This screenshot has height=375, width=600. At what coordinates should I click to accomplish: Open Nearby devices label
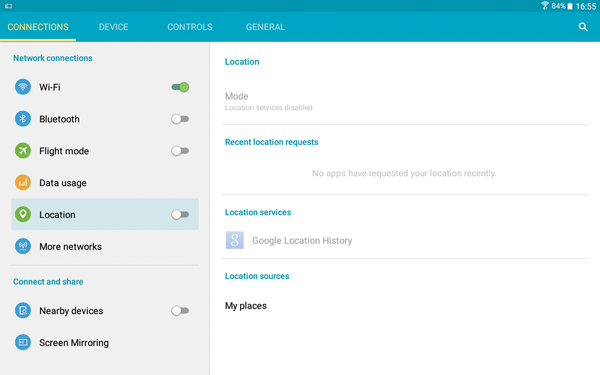point(71,311)
